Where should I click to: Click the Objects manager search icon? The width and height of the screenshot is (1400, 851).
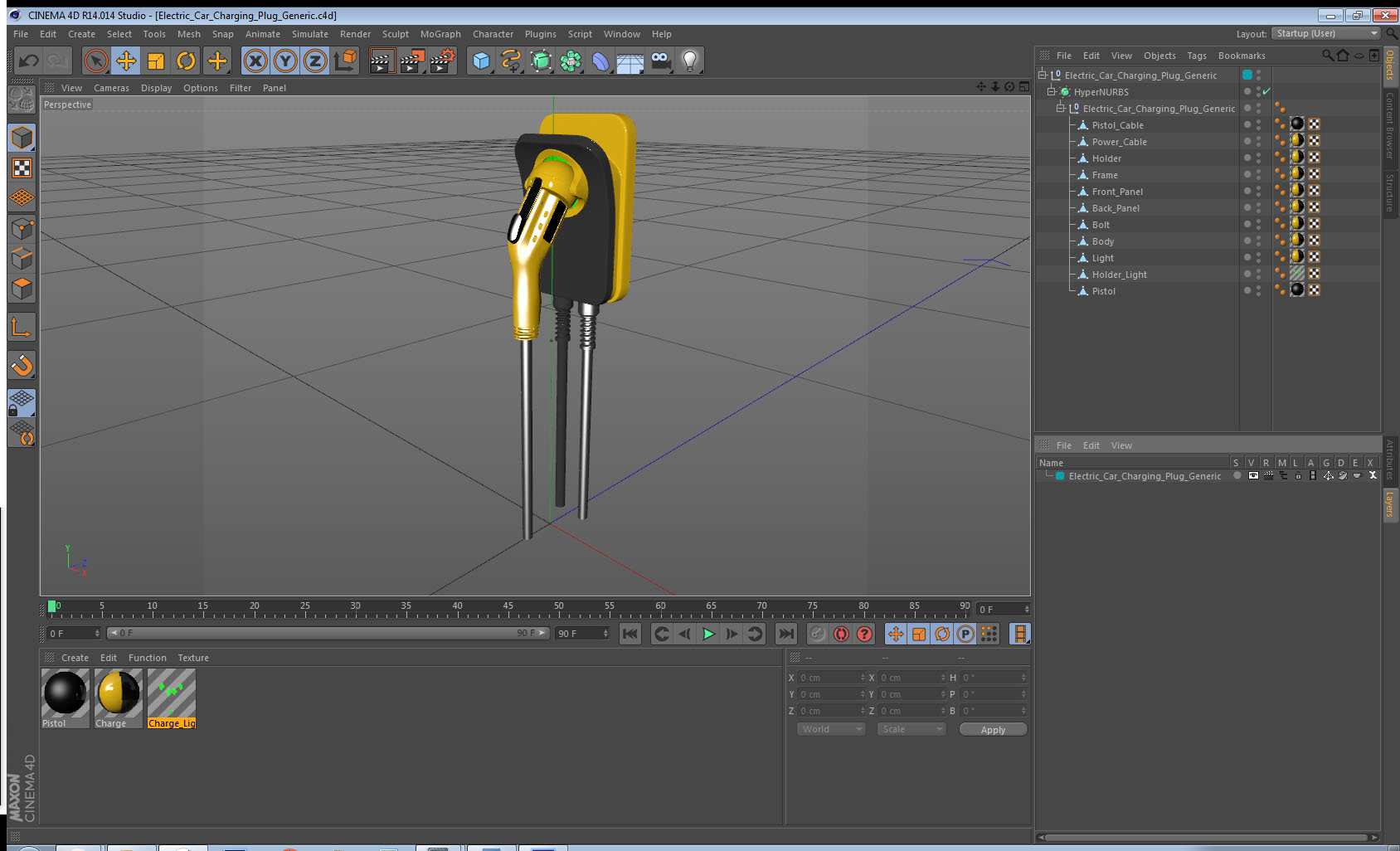coord(1327,56)
